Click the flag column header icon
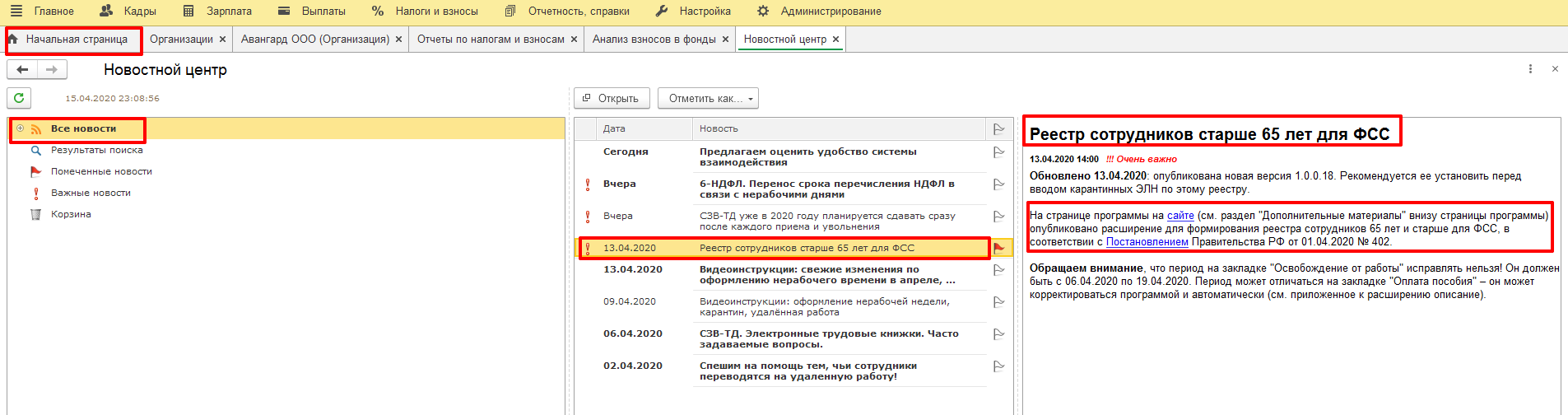1568x415 pixels. (998, 128)
